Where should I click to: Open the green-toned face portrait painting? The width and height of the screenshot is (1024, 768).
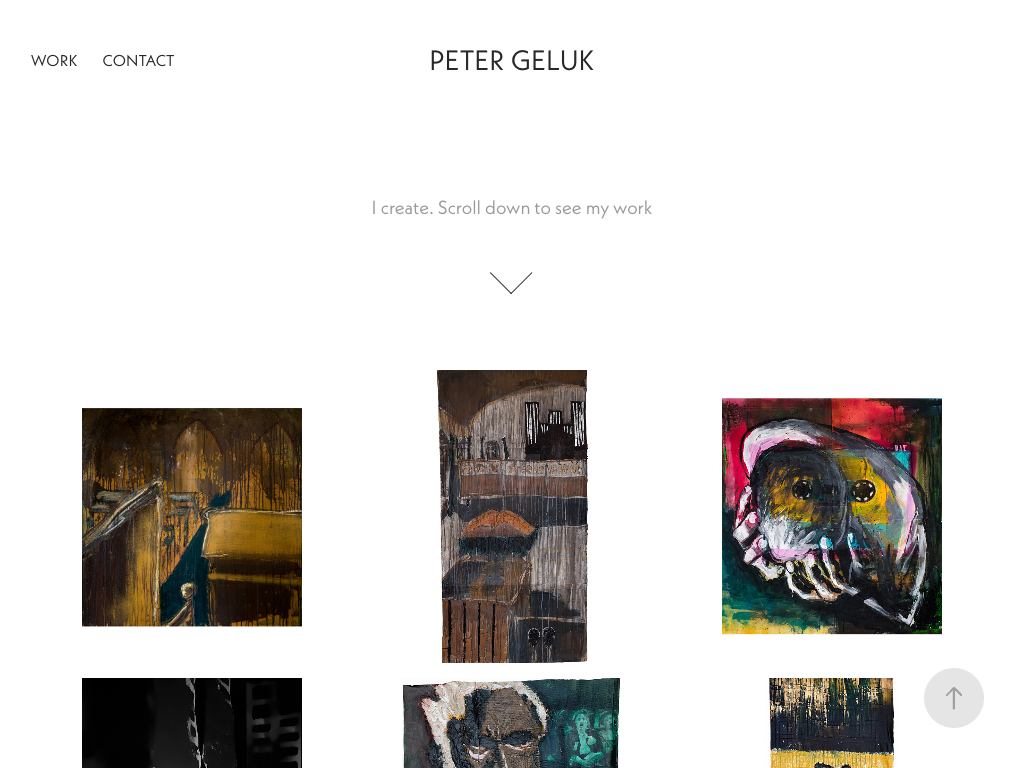[x=511, y=723]
